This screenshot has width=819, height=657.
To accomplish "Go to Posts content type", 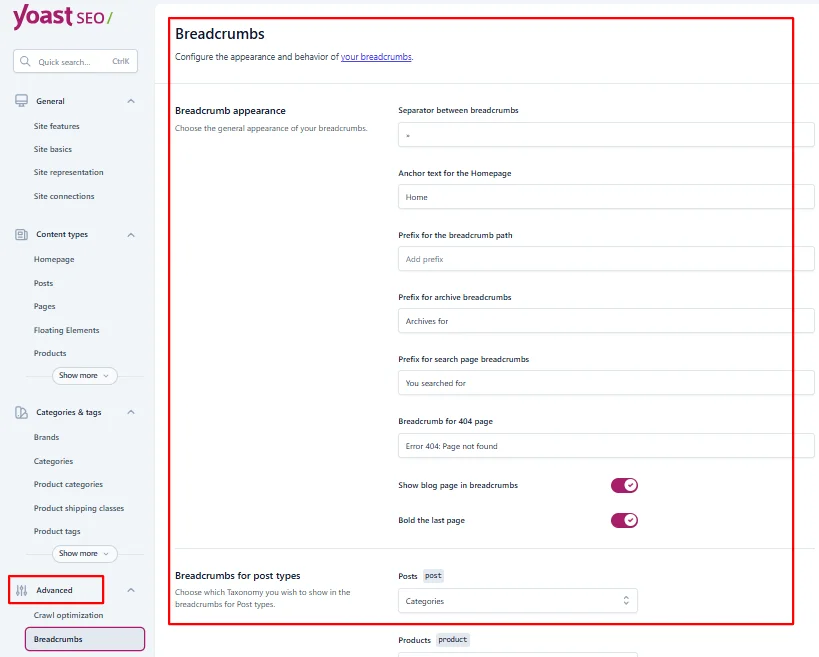I will [43, 283].
